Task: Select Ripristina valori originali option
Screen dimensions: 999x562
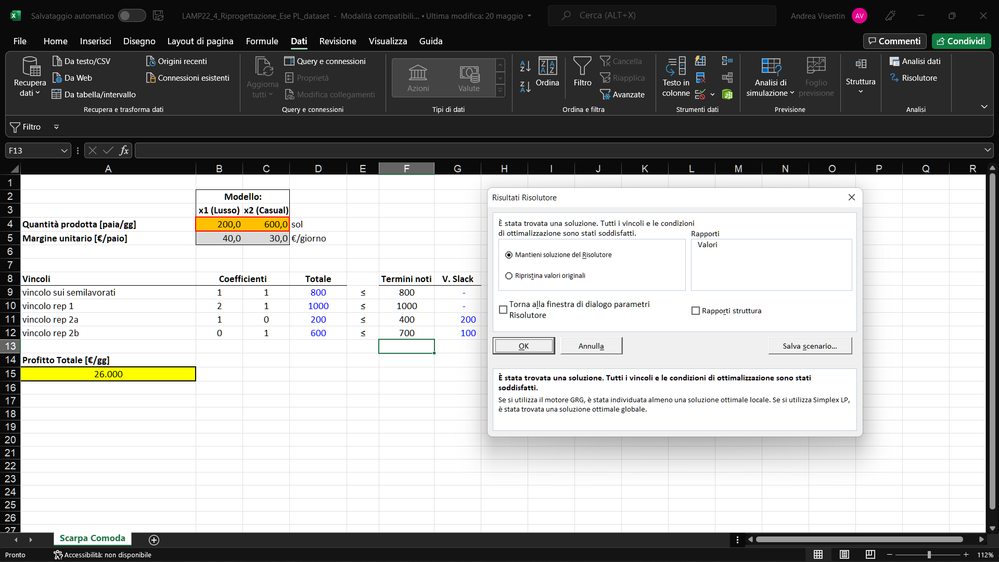Action: point(509,275)
